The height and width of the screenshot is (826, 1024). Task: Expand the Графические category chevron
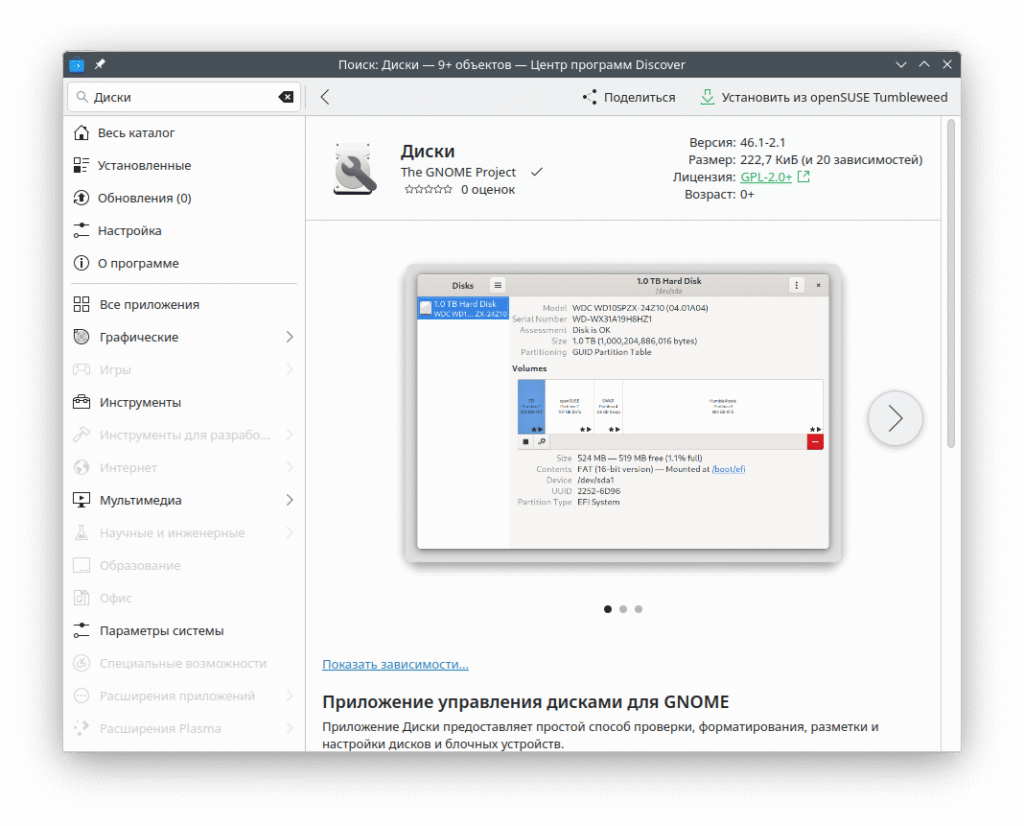290,337
